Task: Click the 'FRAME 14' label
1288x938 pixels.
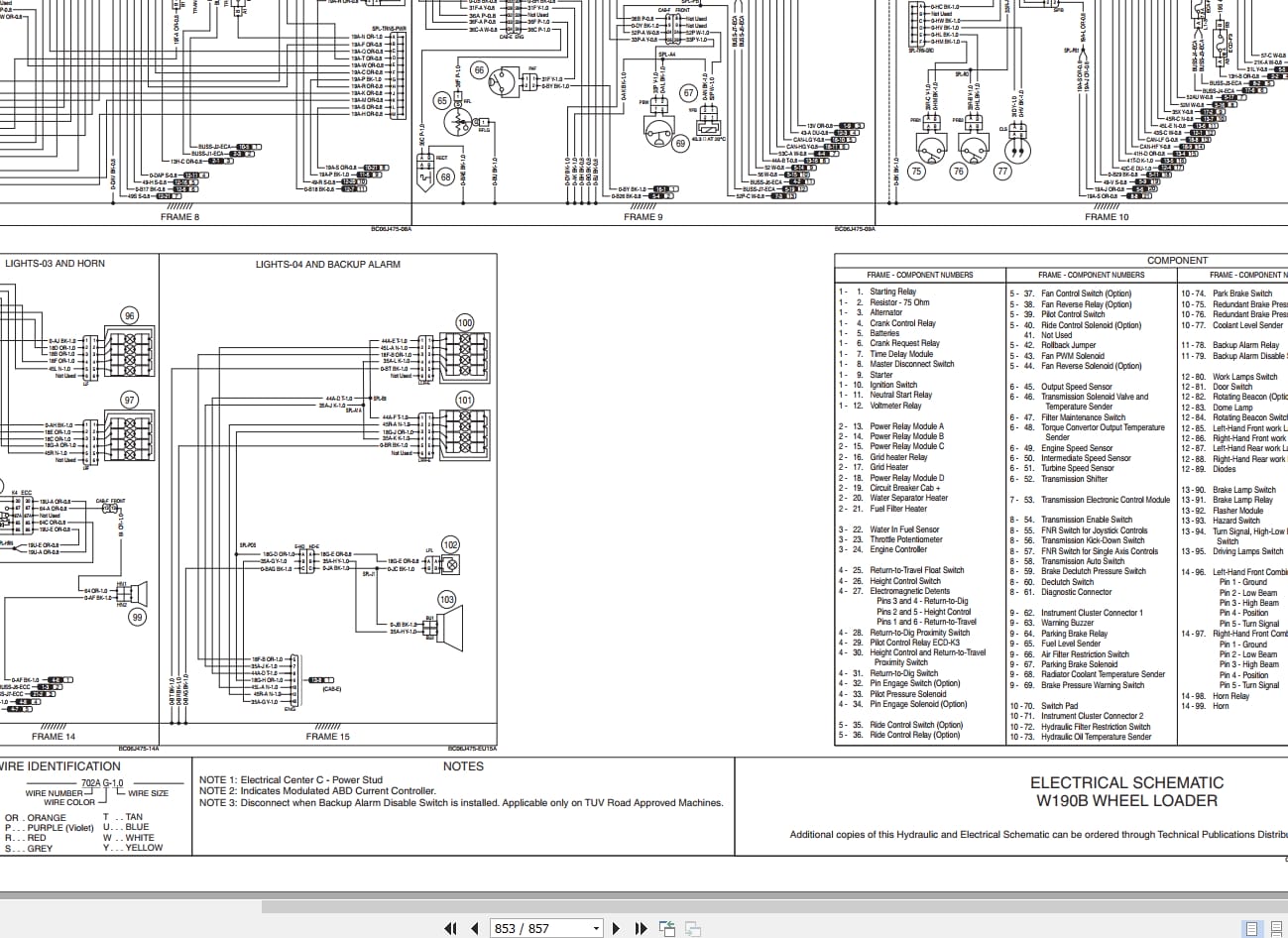Action: (x=54, y=737)
